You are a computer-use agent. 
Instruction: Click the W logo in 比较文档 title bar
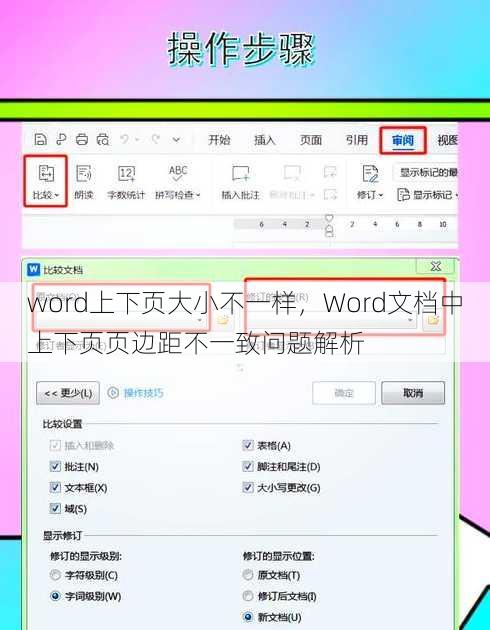click(x=33, y=269)
